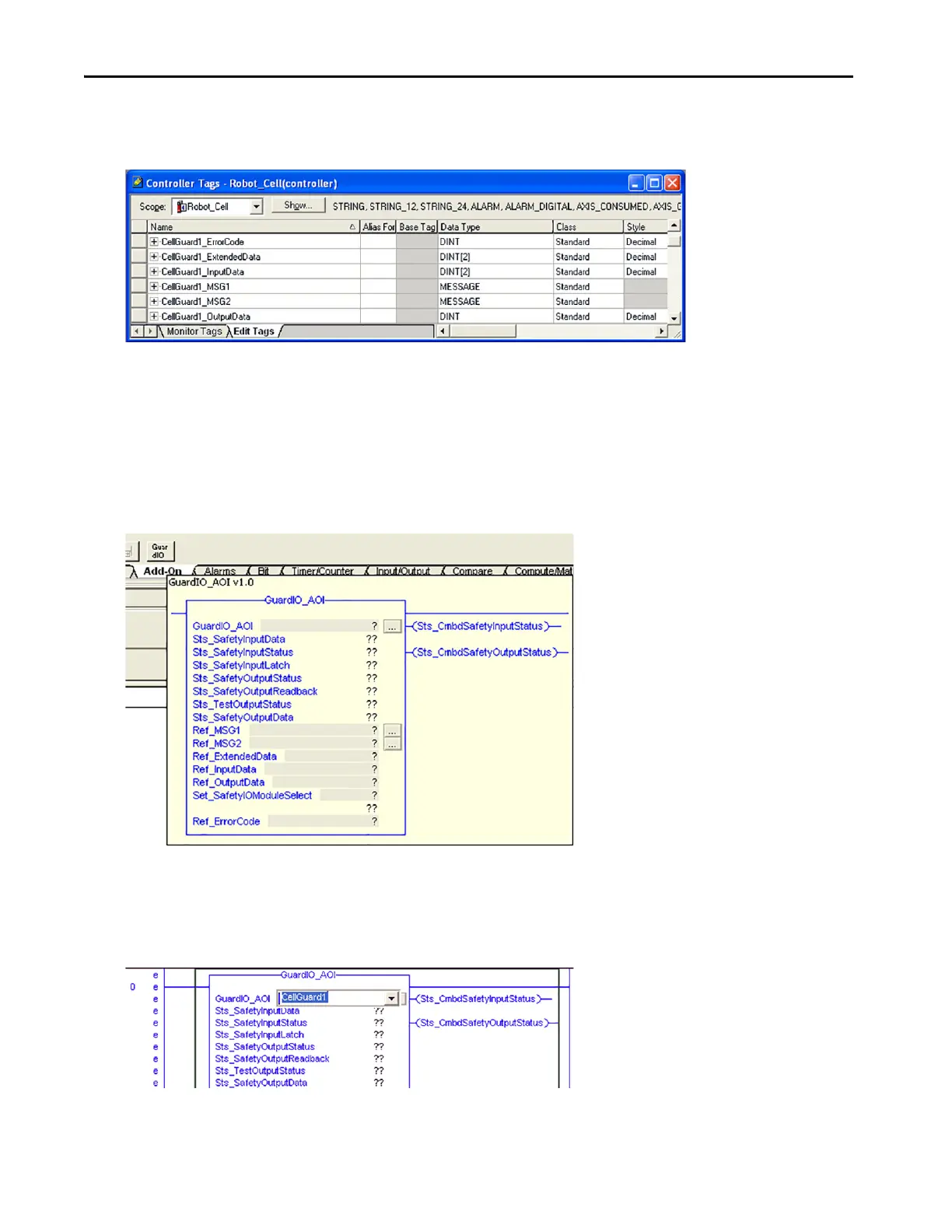Click Sts_CmbdSafetyInputStatus output in tooltip instruction
This screenshot has width=952, height=1232.
click(480, 626)
